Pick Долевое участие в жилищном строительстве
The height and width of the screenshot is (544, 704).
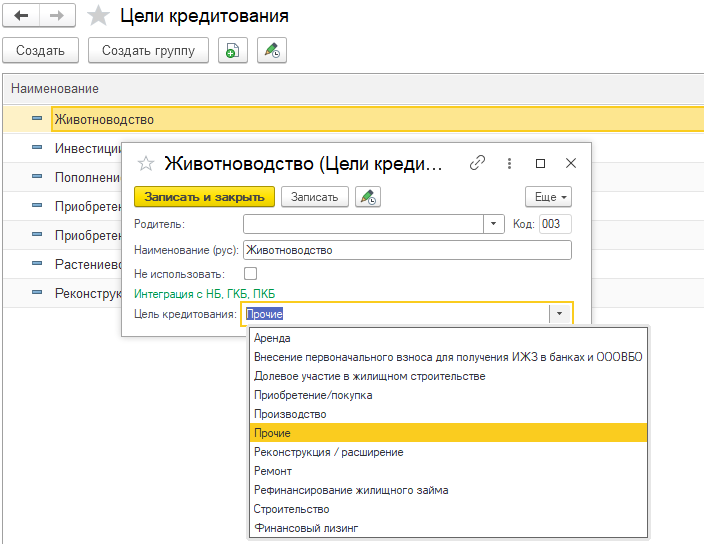coord(449,376)
